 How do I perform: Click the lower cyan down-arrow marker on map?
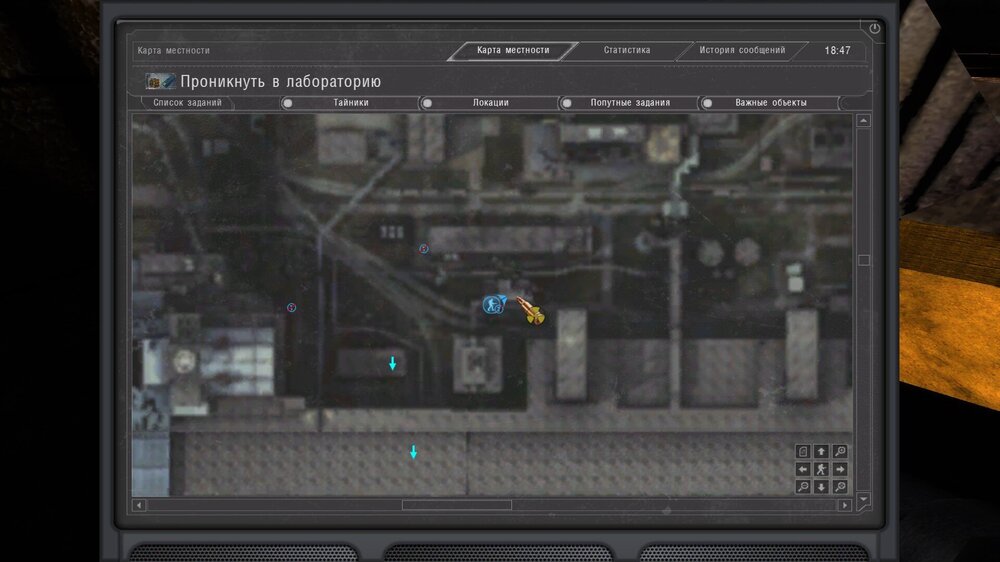413,452
